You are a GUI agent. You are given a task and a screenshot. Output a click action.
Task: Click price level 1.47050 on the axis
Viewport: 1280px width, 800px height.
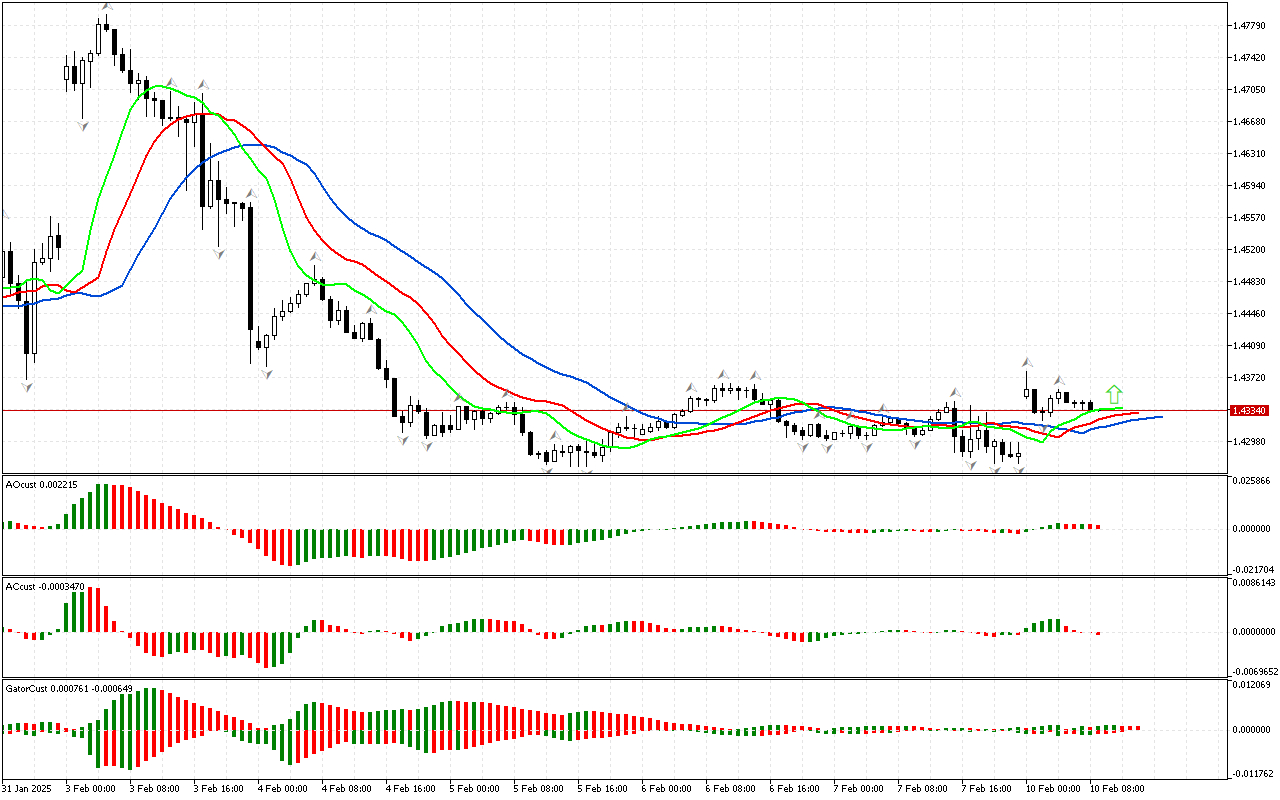pos(1251,90)
